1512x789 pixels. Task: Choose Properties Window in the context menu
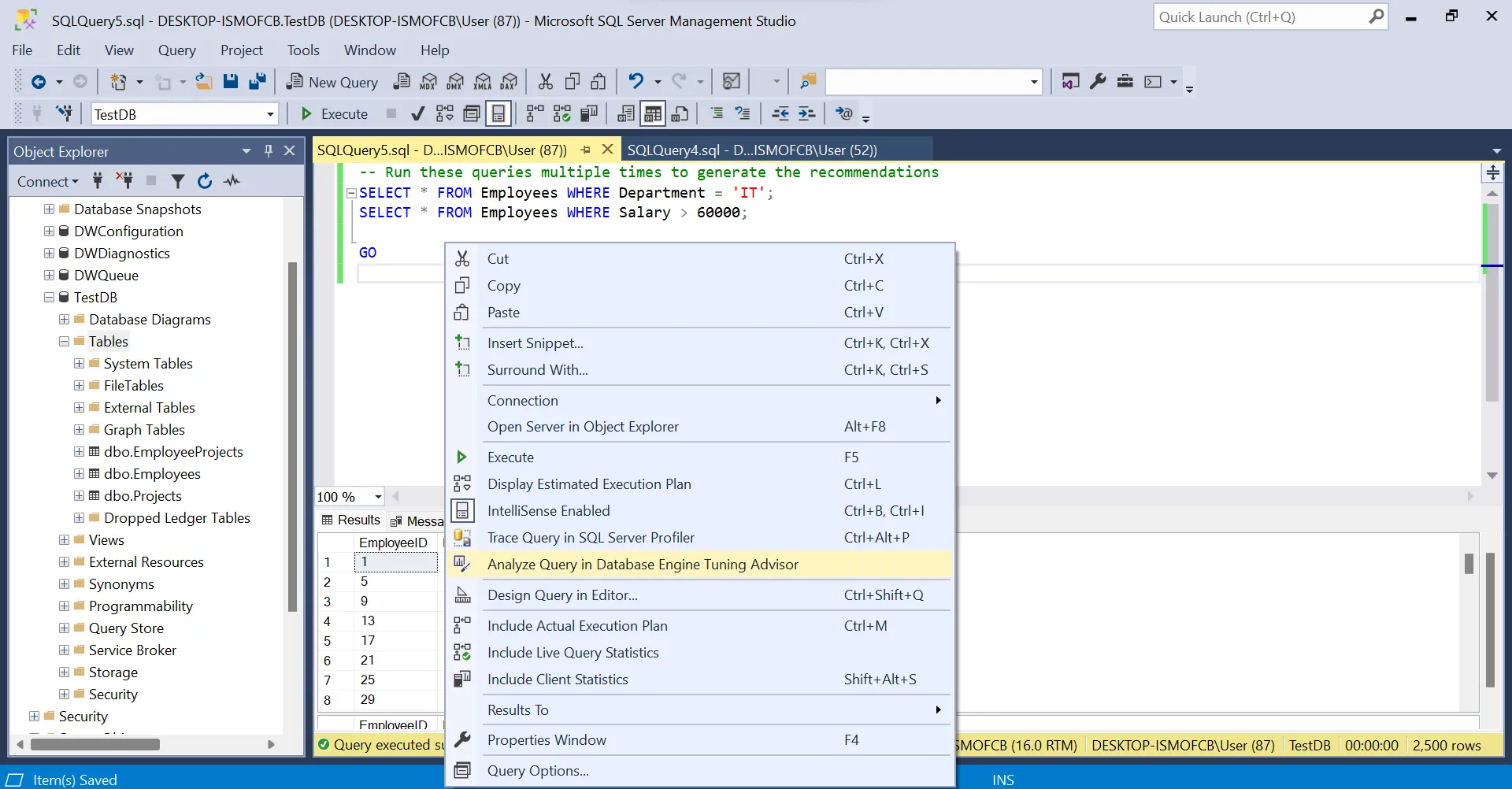(x=699, y=740)
